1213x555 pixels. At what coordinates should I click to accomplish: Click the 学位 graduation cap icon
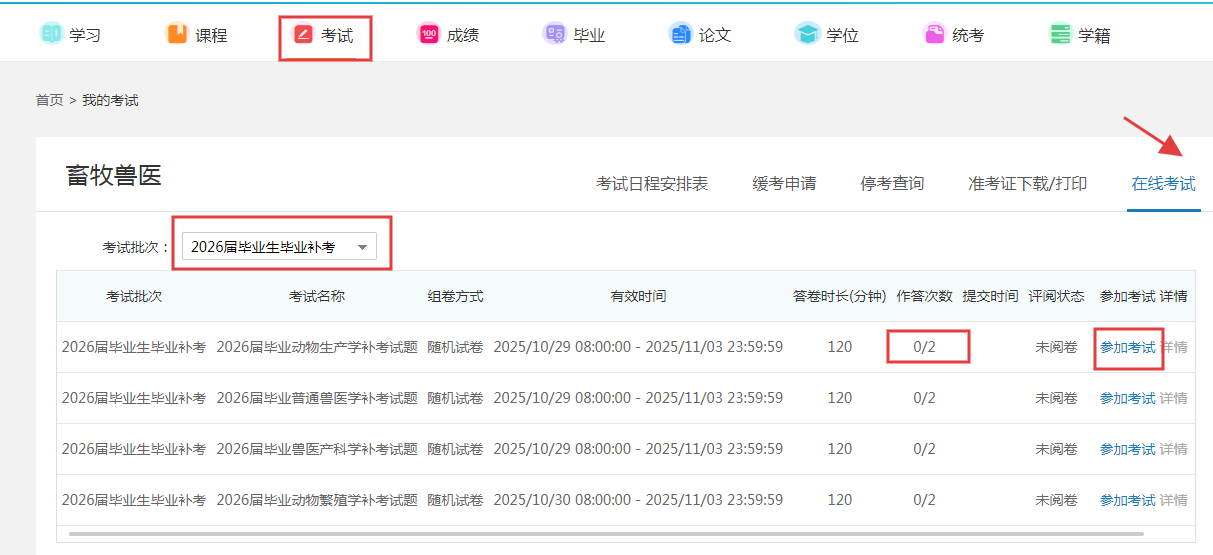click(x=807, y=34)
